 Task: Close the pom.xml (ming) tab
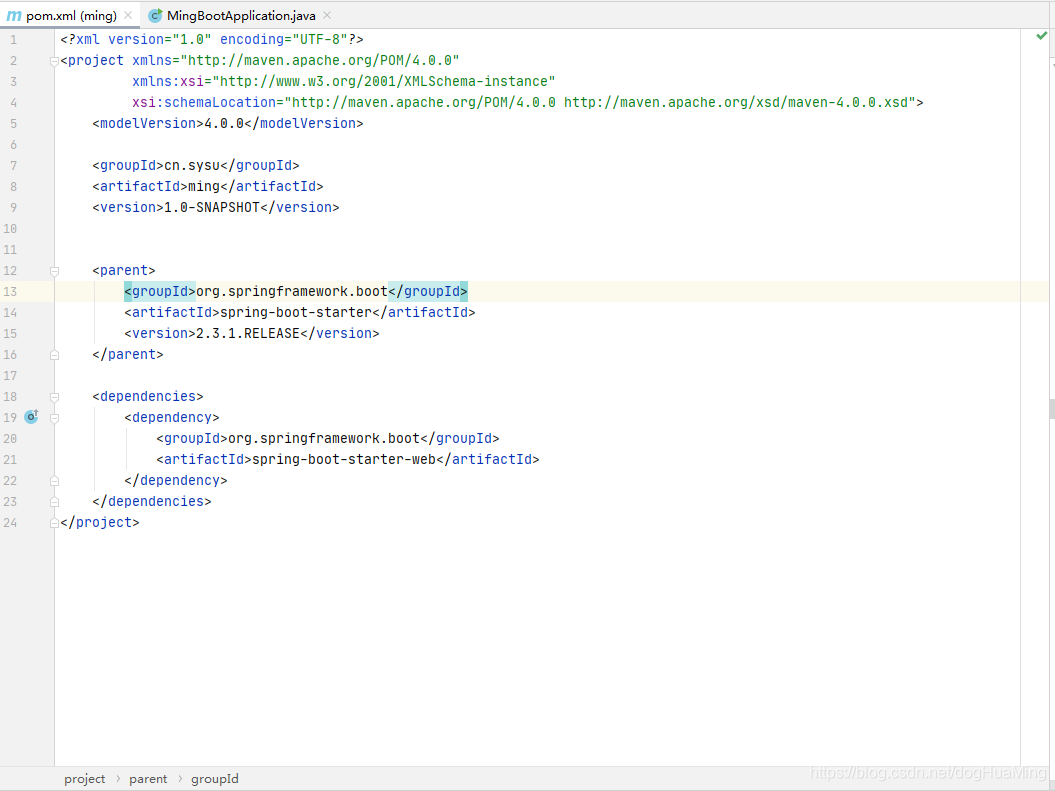[x=128, y=15]
